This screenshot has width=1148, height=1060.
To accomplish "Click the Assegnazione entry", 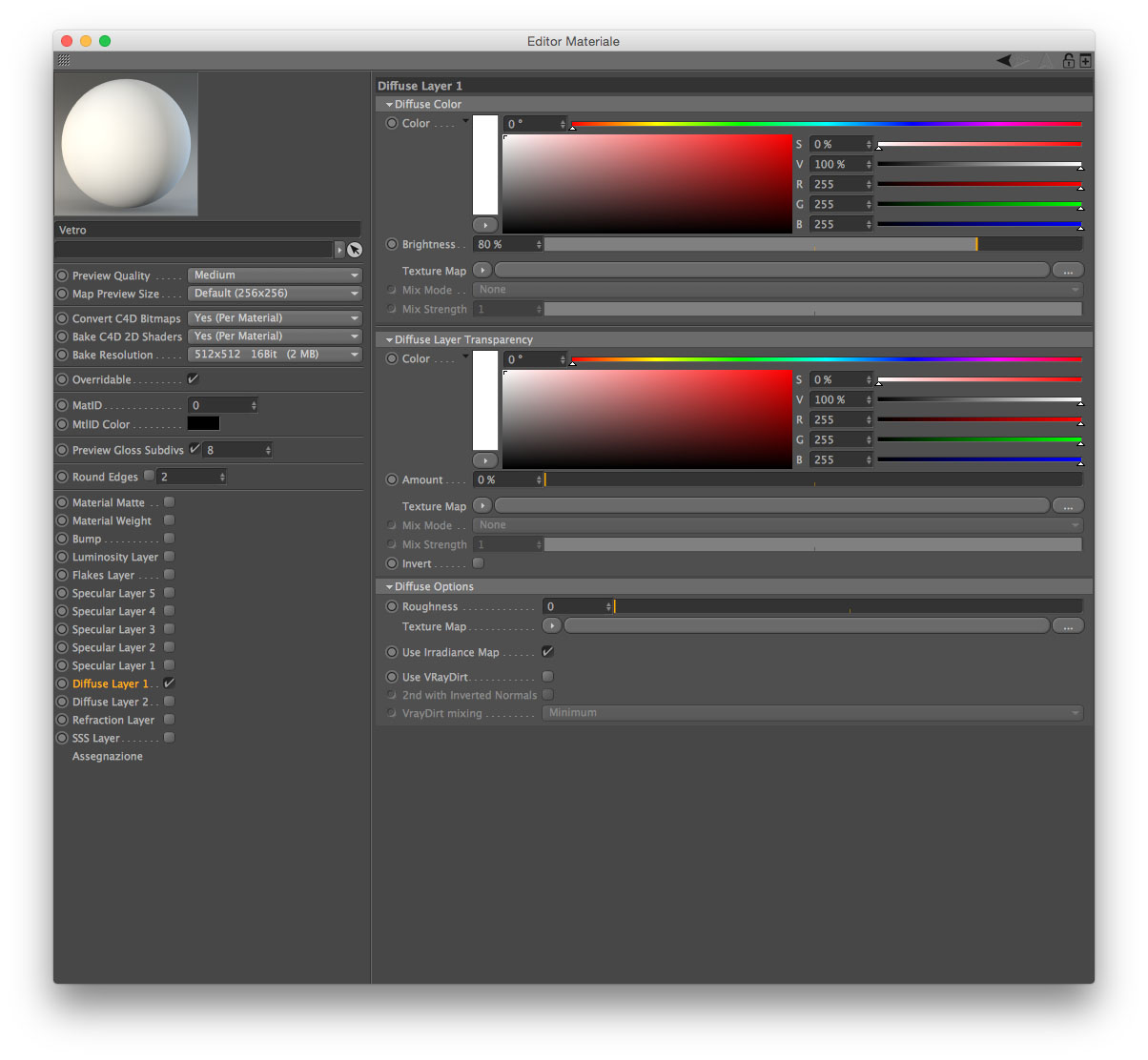I will [x=108, y=756].
